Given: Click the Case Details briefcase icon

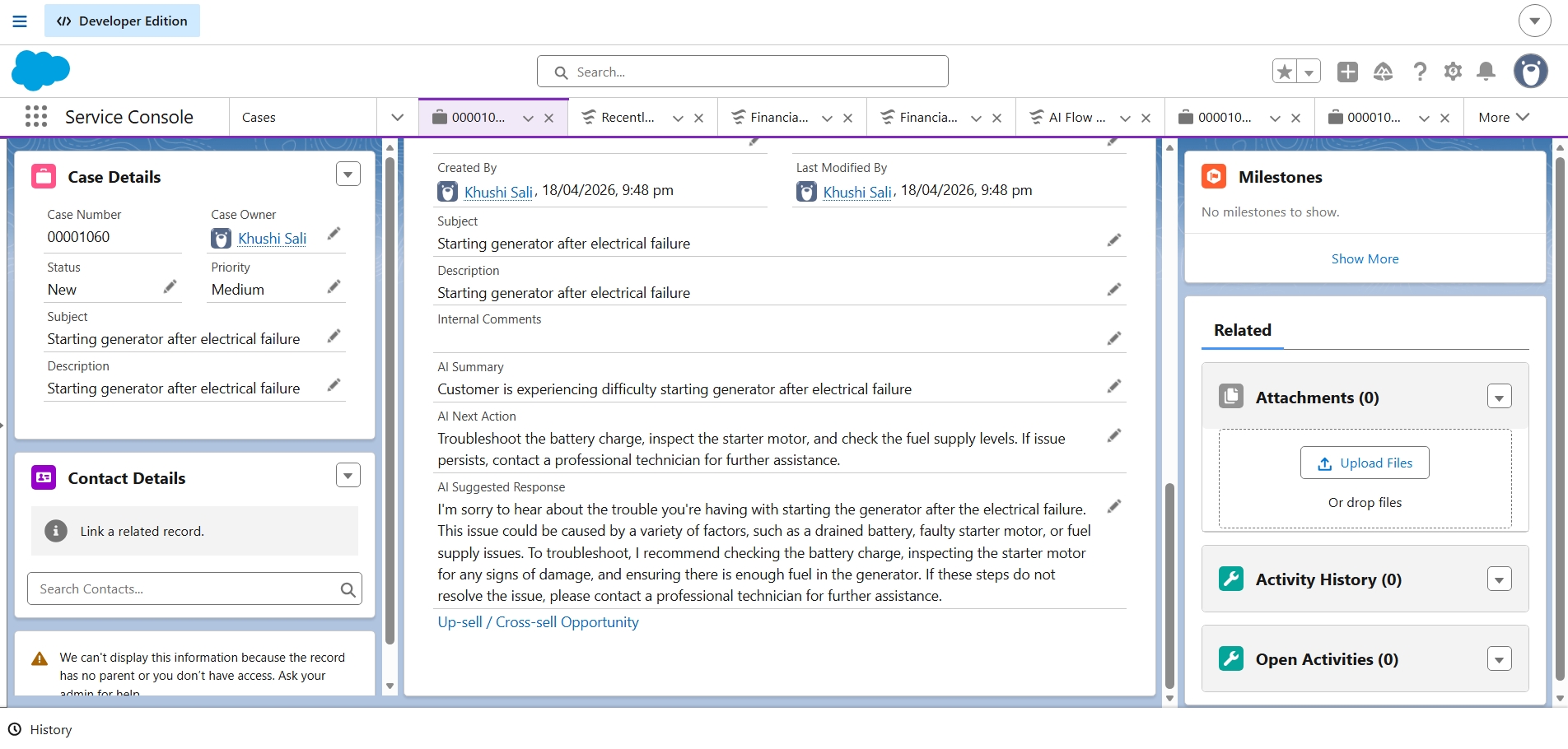Looking at the screenshot, I should coord(44,177).
